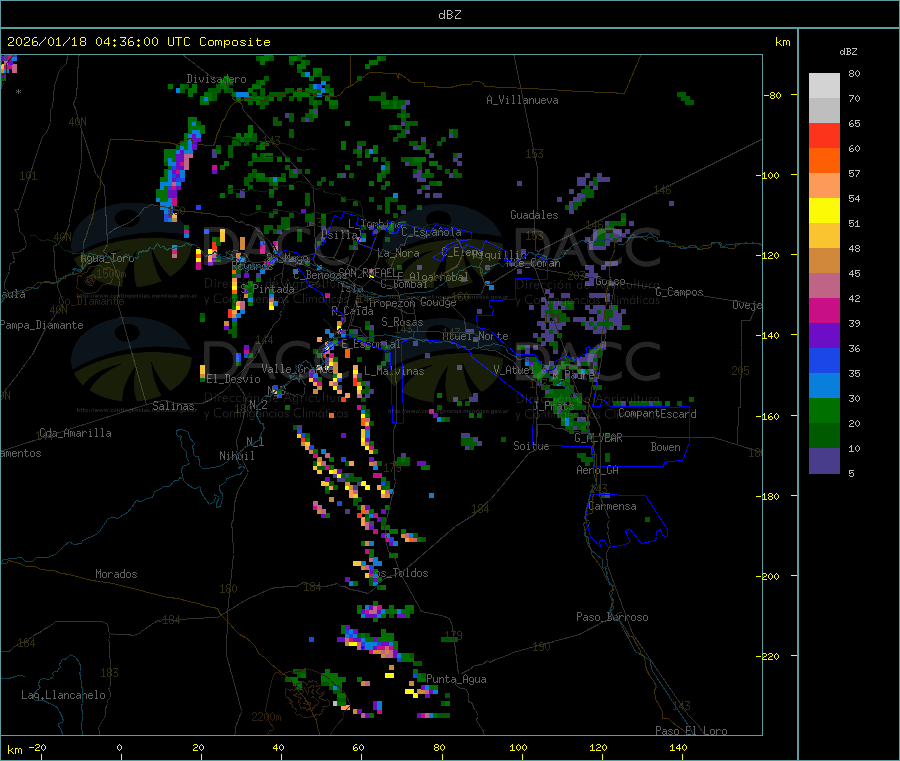Click the 'La_Nora' label
The image size is (900, 761).
[x=398, y=253]
